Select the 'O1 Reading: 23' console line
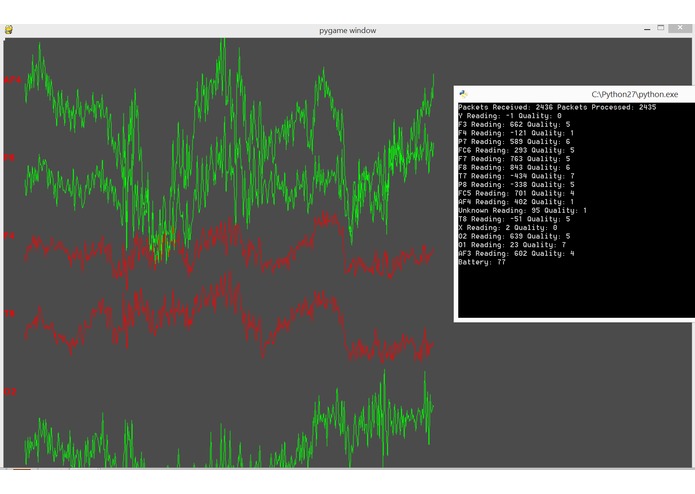Screen dimensions: 695x494 click(x=512, y=245)
